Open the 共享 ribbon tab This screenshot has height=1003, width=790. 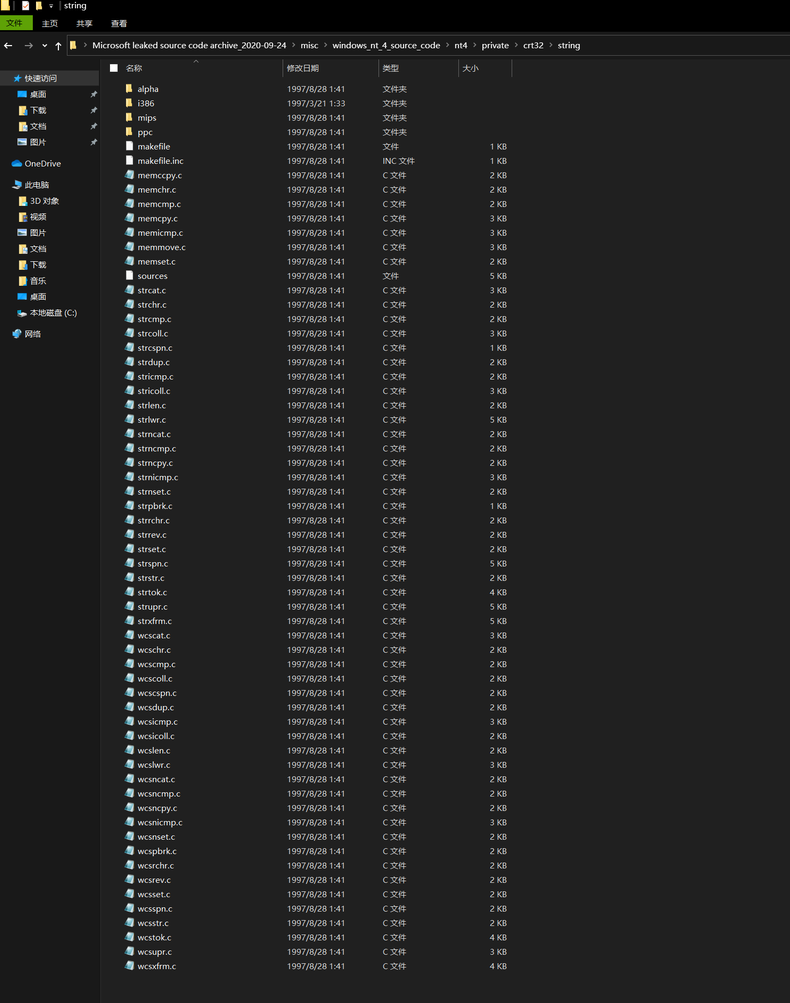click(84, 24)
